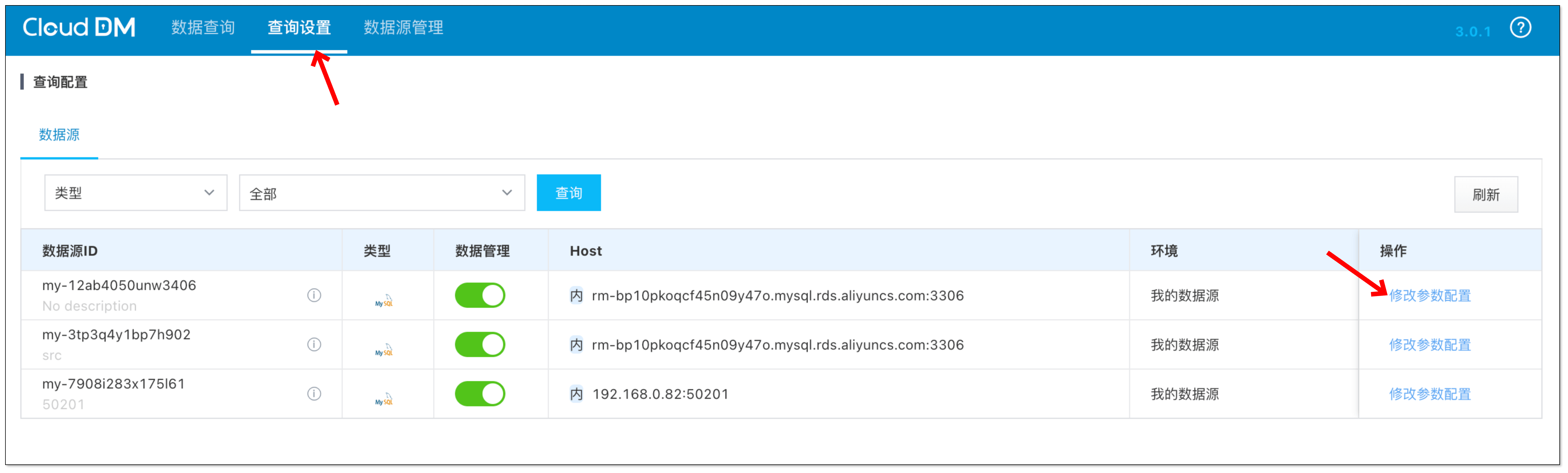The height and width of the screenshot is (473, 1568).
Task: View info for data source my-7908i283x175l61
Action: click(314, 393)
